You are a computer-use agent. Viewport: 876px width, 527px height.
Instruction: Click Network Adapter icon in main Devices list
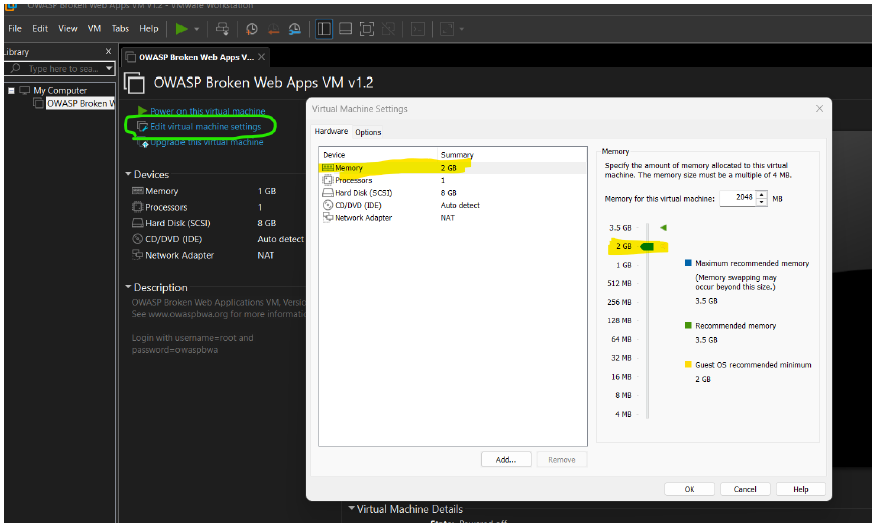tap(137, 255)
